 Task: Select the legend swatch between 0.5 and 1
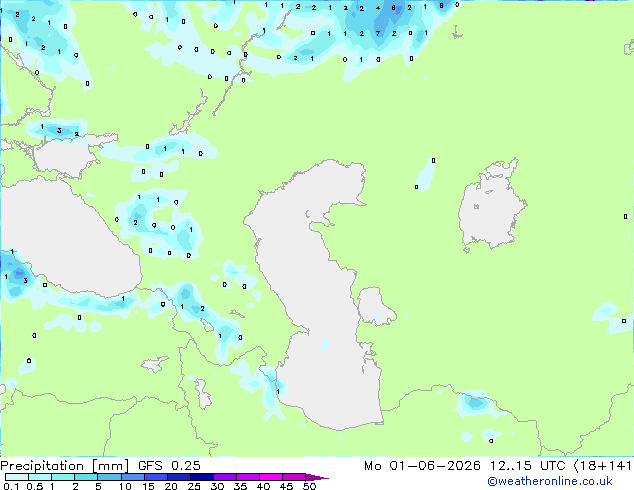pyautogui.click(x=40, y=477)
